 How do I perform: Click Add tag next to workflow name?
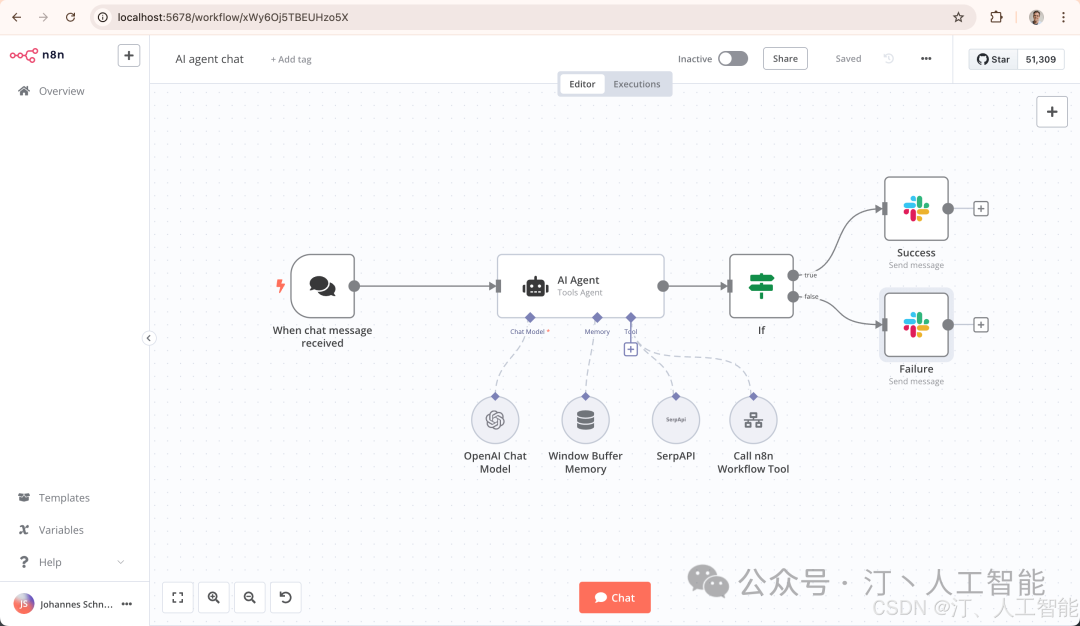291,59
